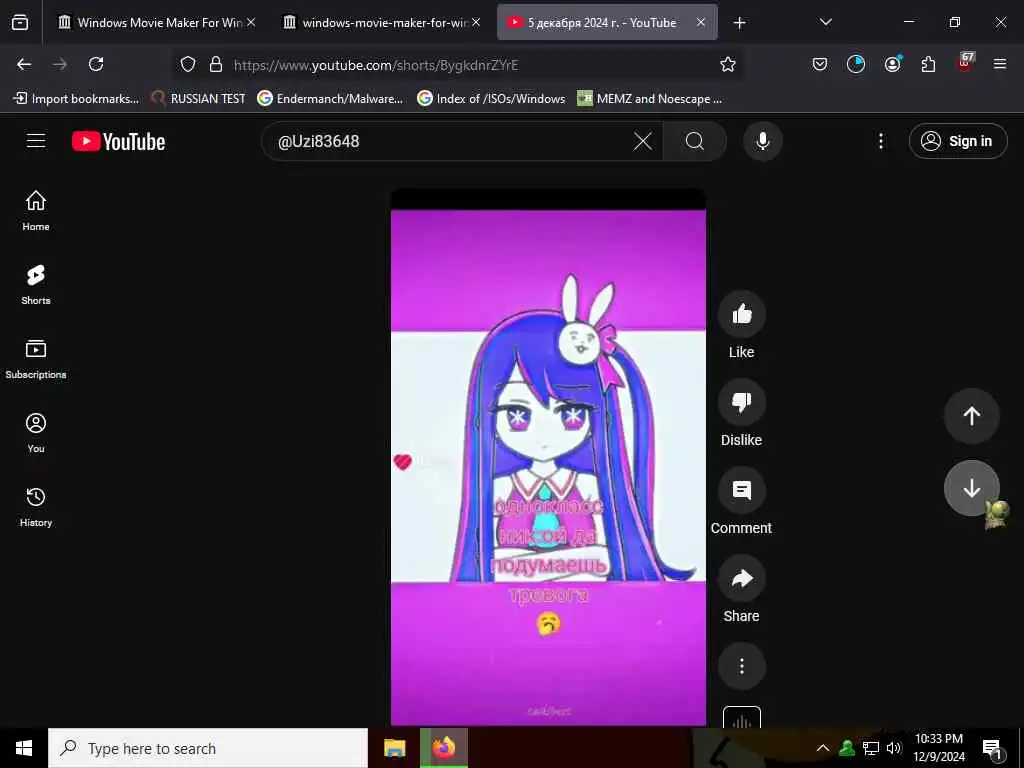Image resolution: width=1024 pixels, height=768 pixels.
Task: Reload the current page
Action: point(96,64)
